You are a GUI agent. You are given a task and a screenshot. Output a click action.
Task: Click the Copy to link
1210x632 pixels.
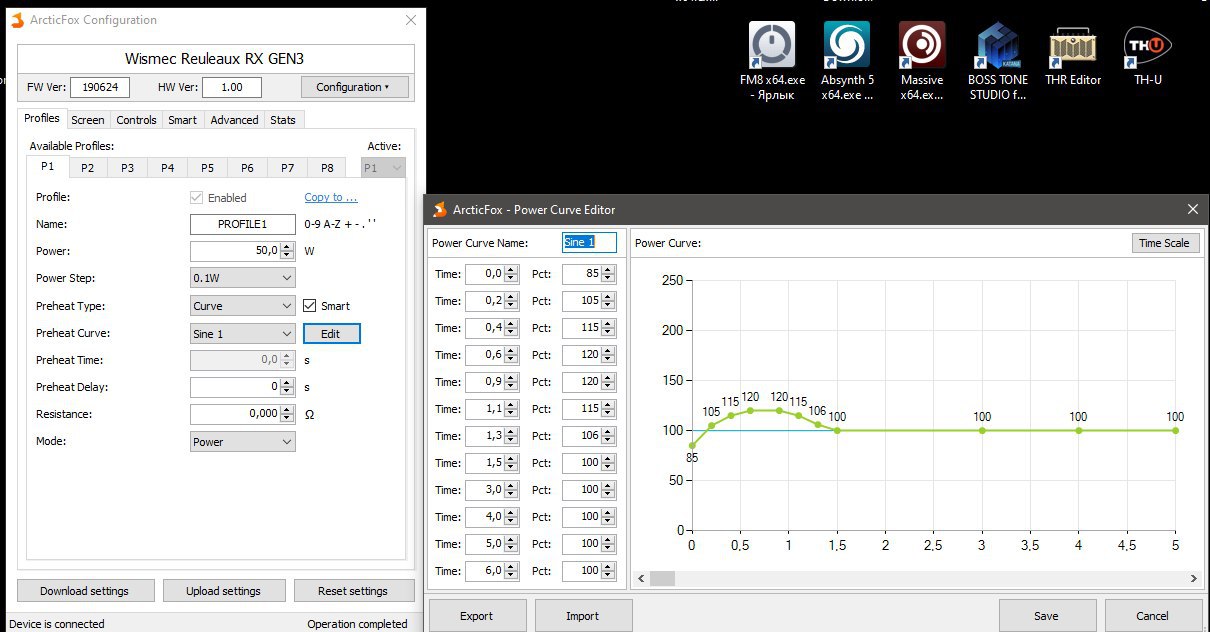(x=331, y=198)
